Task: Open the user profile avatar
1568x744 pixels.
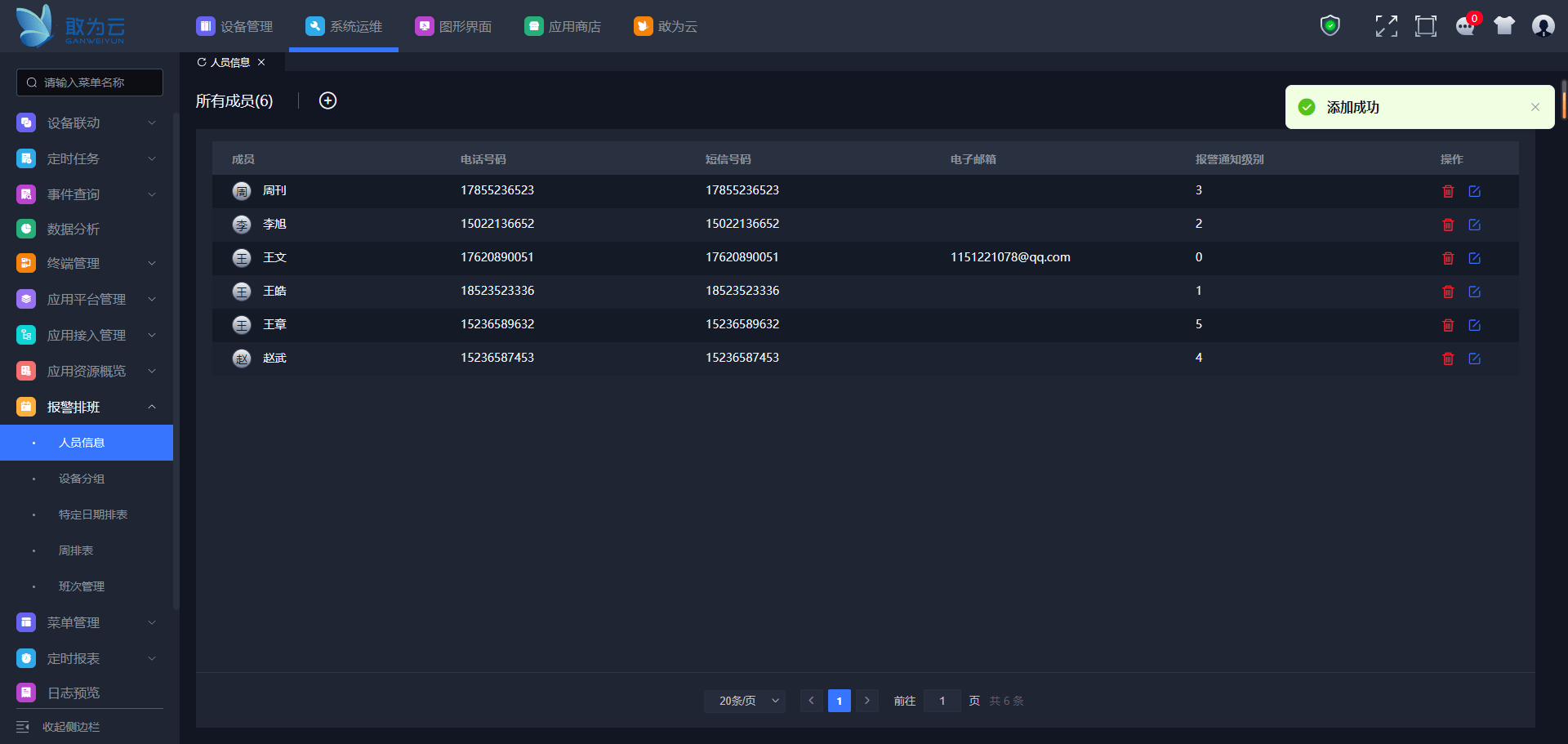Action: pos(1543,26)
